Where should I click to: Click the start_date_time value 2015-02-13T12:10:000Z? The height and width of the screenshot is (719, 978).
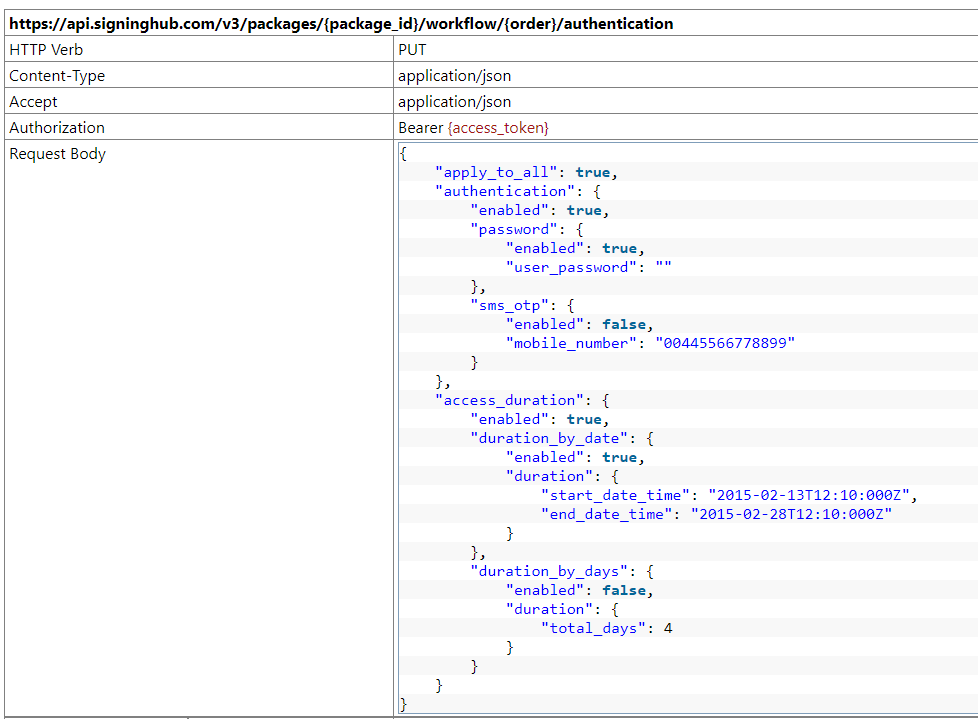pos(808,495)
